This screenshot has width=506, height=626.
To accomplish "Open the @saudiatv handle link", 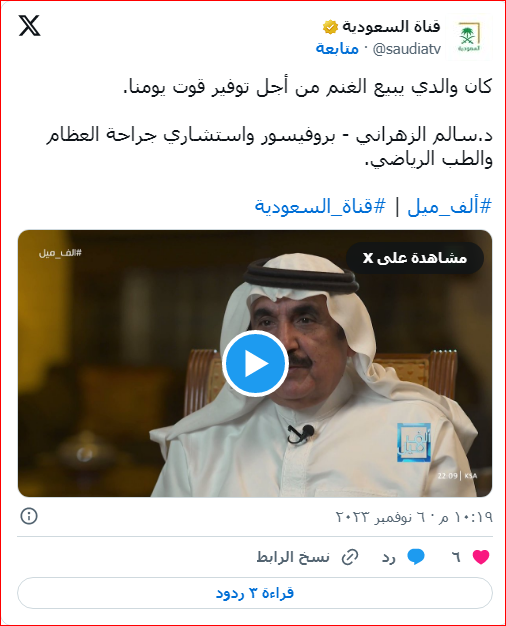I will click(407, 49).
